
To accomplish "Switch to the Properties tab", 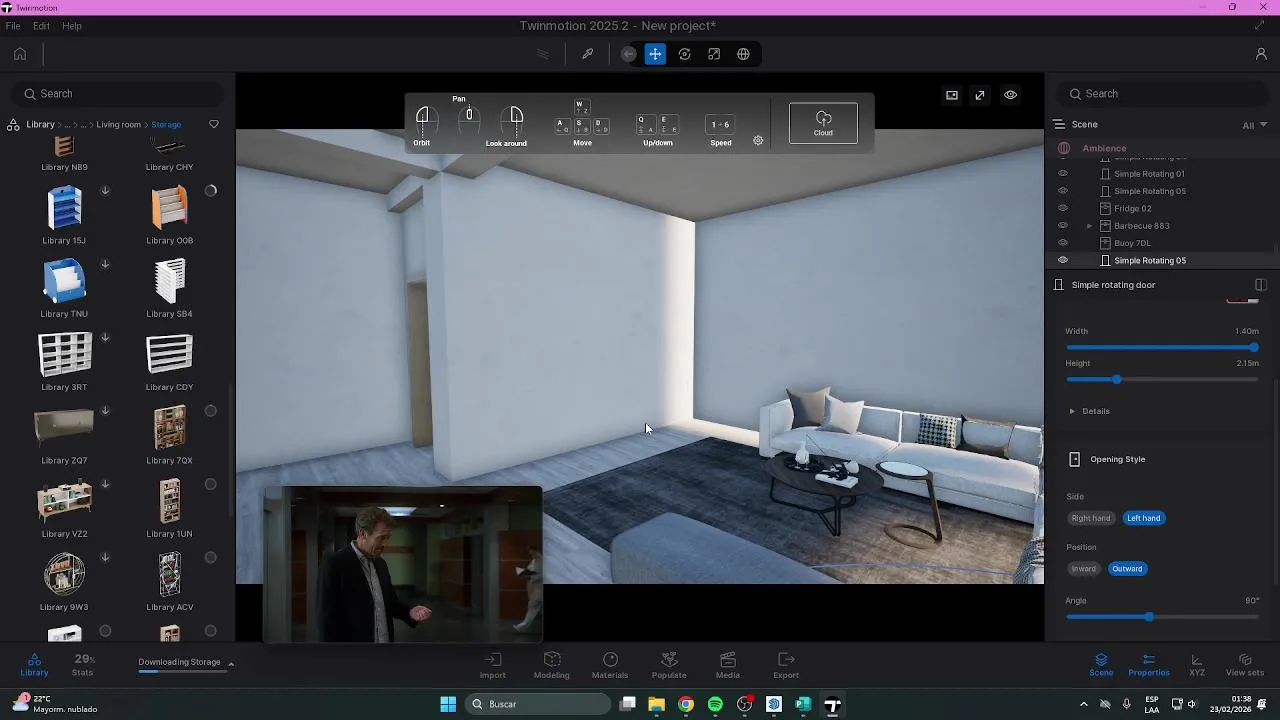I will (1149, 665).
